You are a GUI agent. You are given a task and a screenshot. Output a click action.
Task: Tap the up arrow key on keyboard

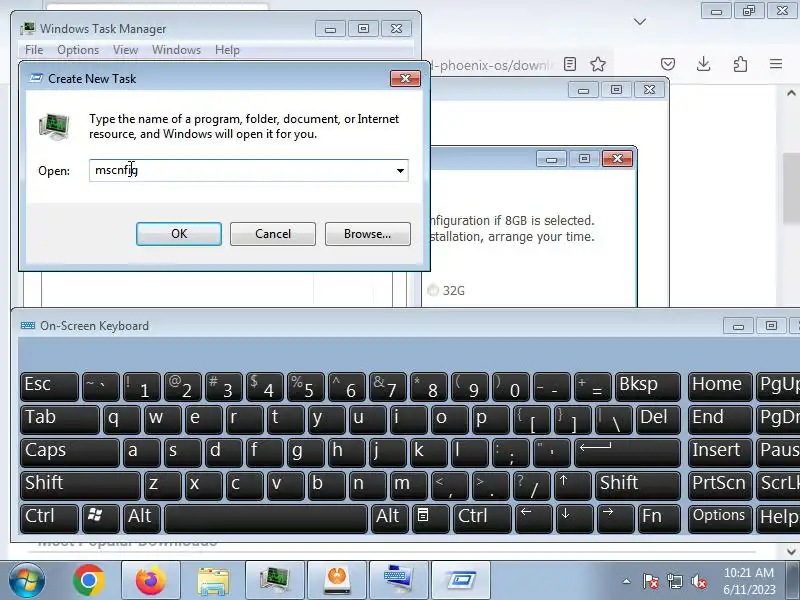click(x=572, y=485)
